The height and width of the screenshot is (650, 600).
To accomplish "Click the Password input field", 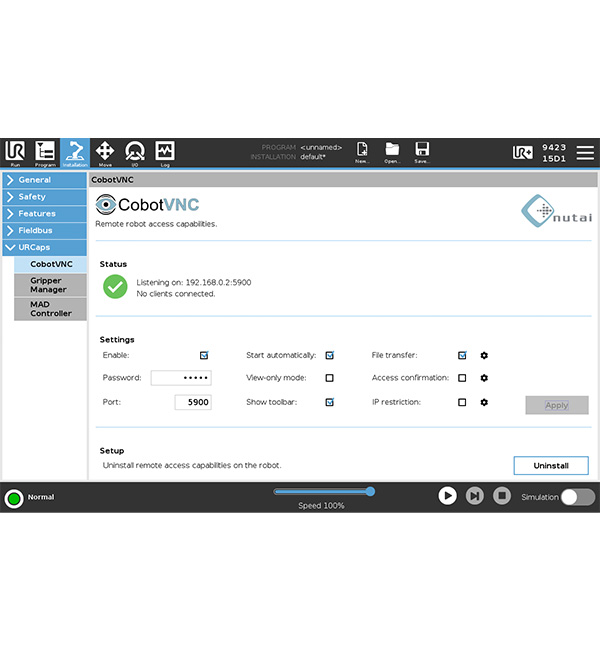I will (x=181, y=378).
